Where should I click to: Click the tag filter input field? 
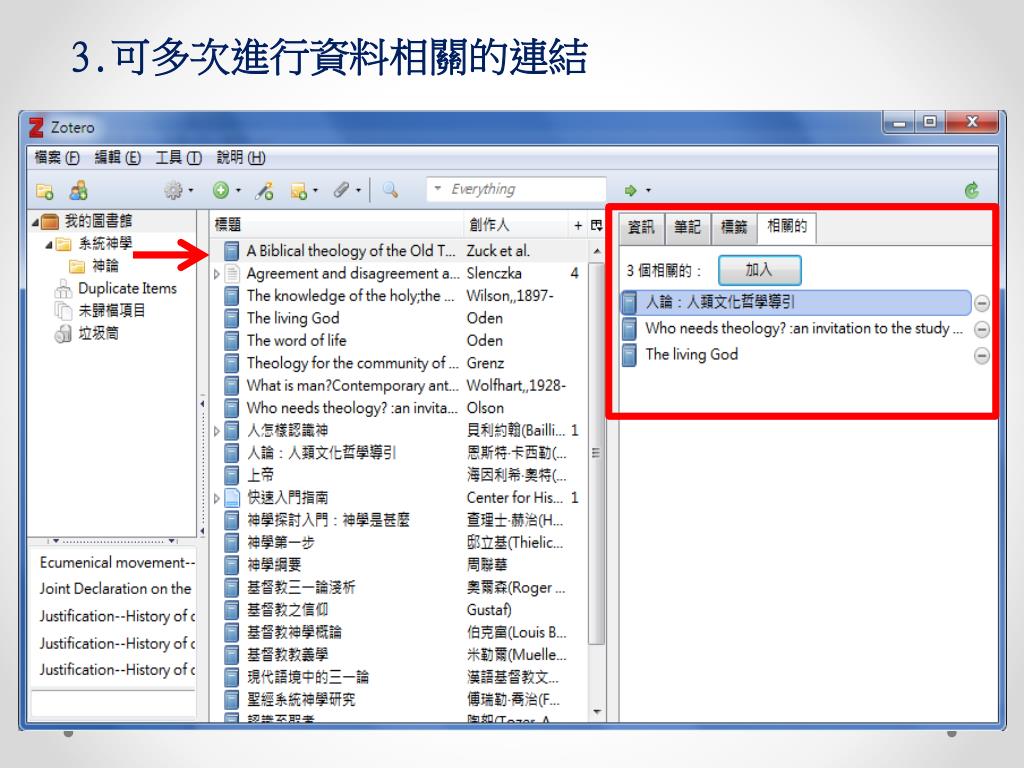tap(114, 704)
